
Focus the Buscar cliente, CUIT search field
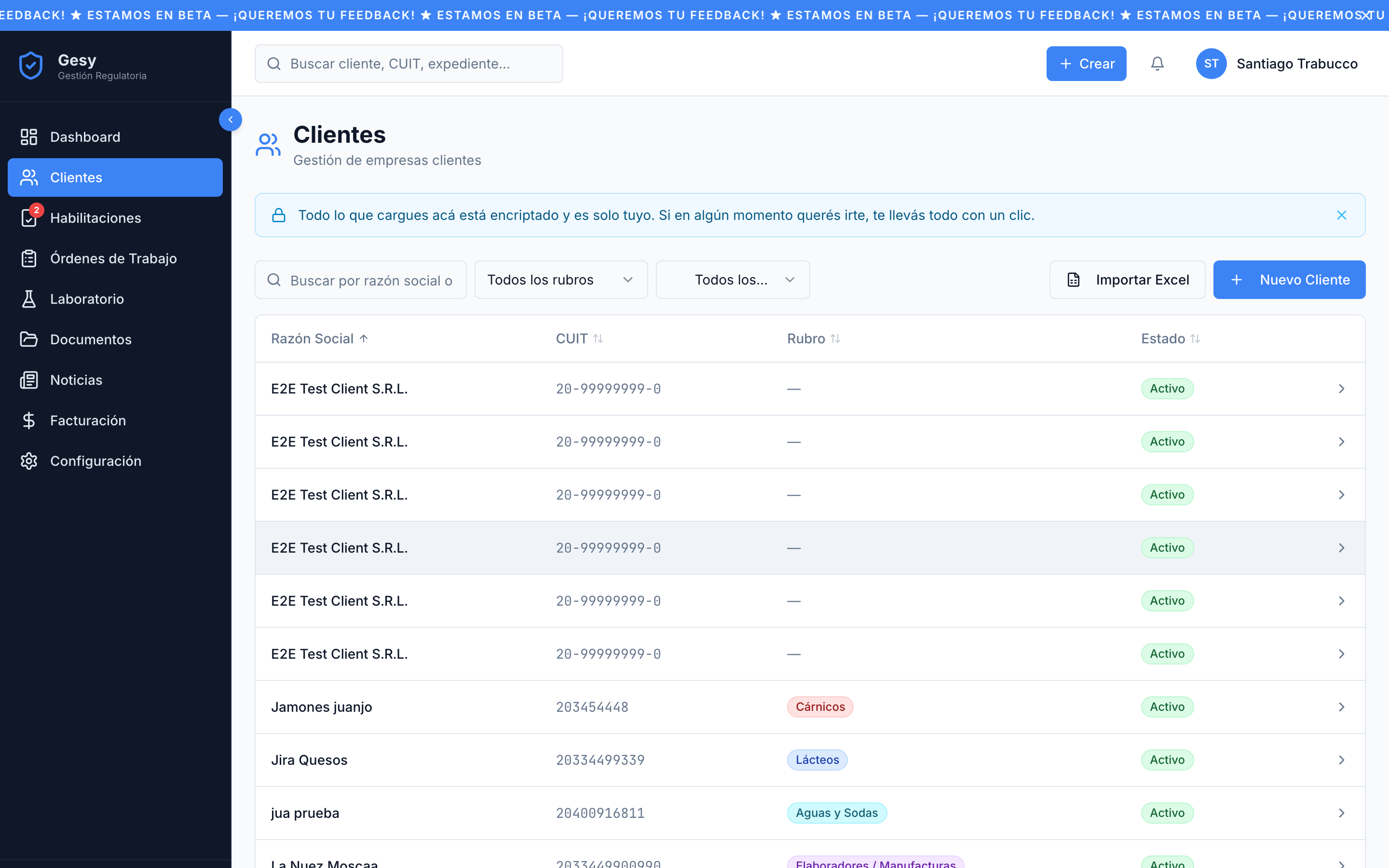point(409,64)
